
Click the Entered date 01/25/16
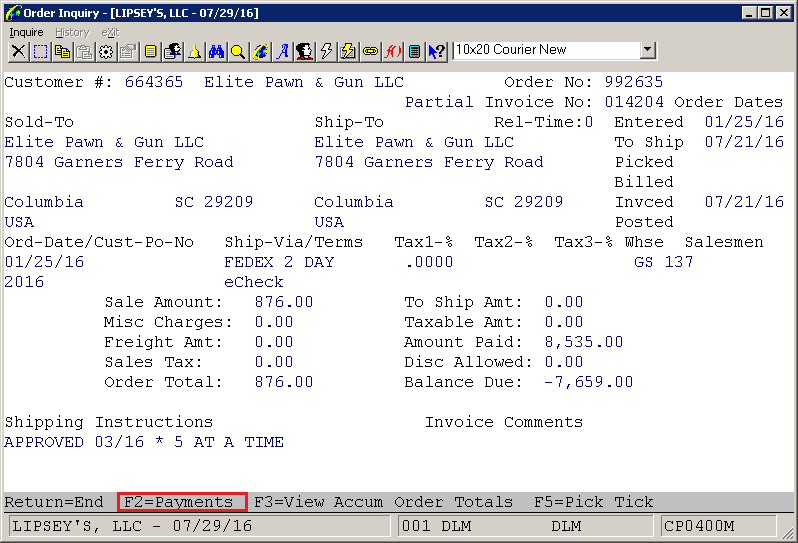click(x=744, y=122)
